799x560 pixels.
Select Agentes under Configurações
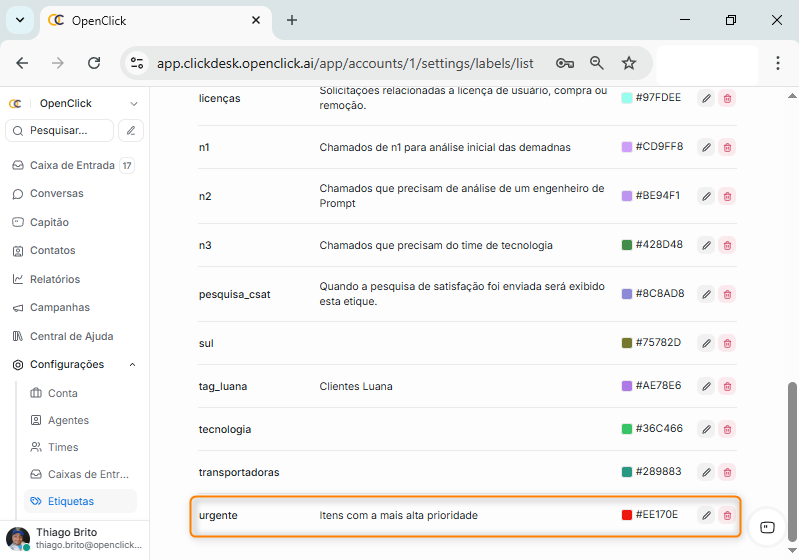point(68,420)
